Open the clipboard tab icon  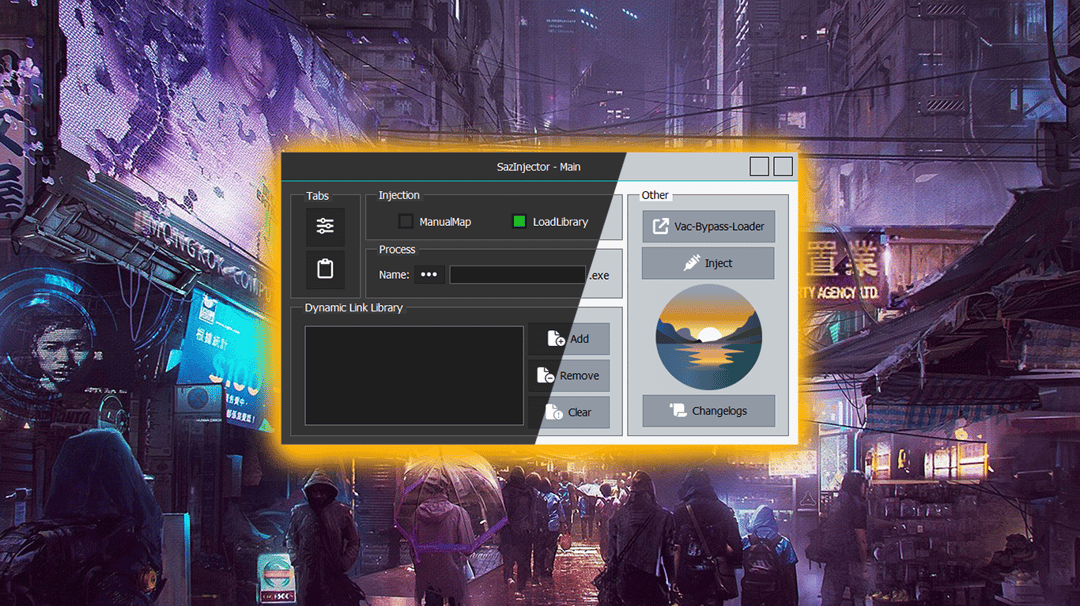click(x=325, y=269)
